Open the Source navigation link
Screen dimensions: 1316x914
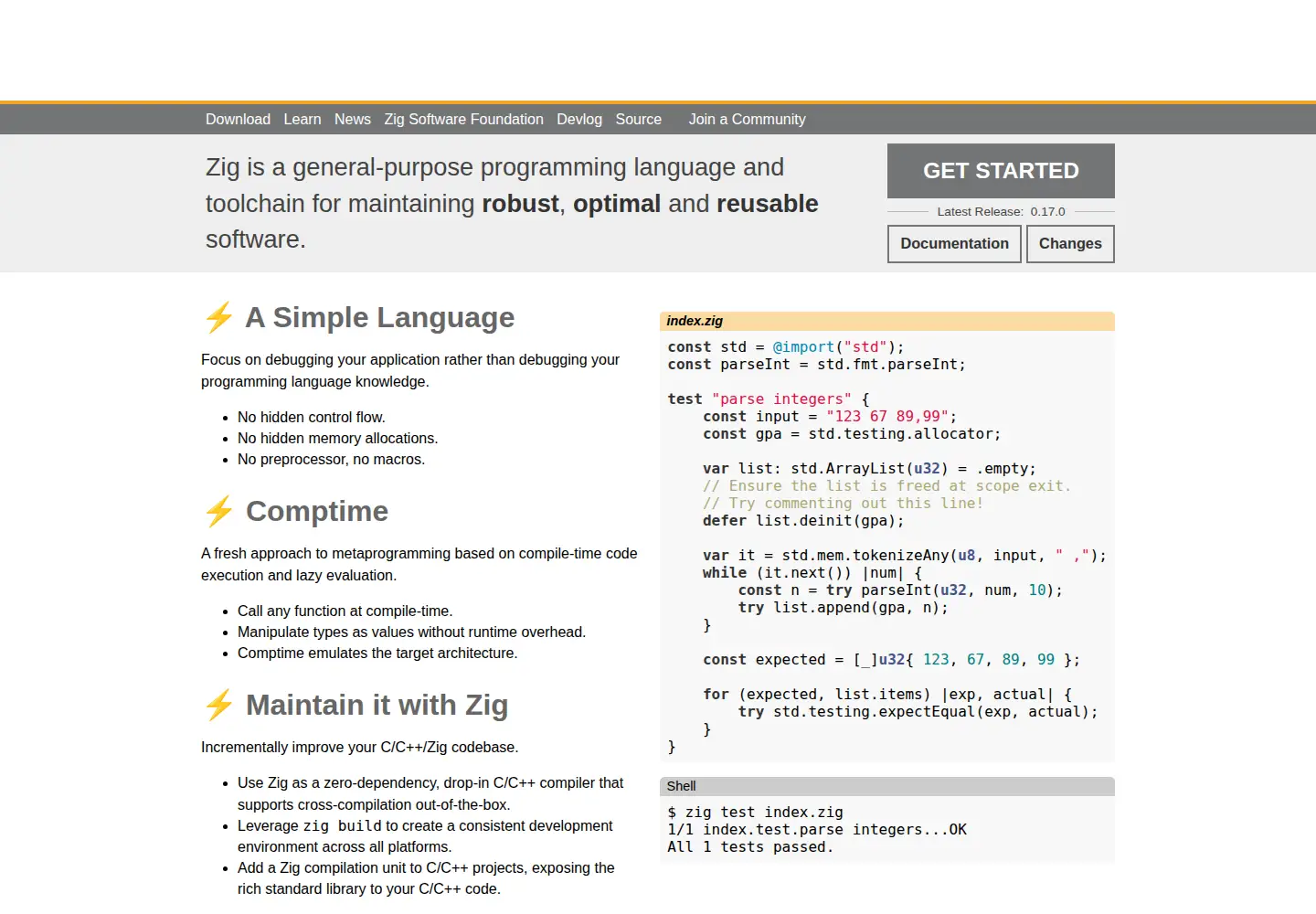(639, 119)
